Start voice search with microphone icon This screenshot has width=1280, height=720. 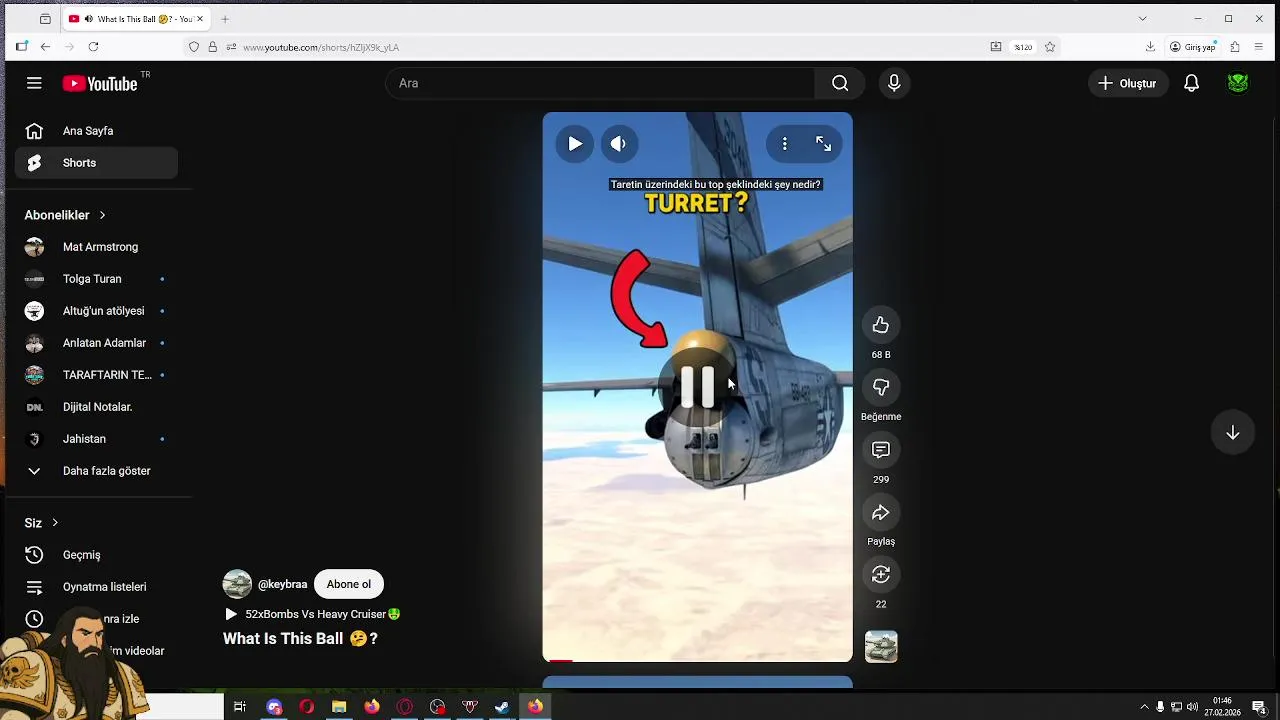point(894,83)
